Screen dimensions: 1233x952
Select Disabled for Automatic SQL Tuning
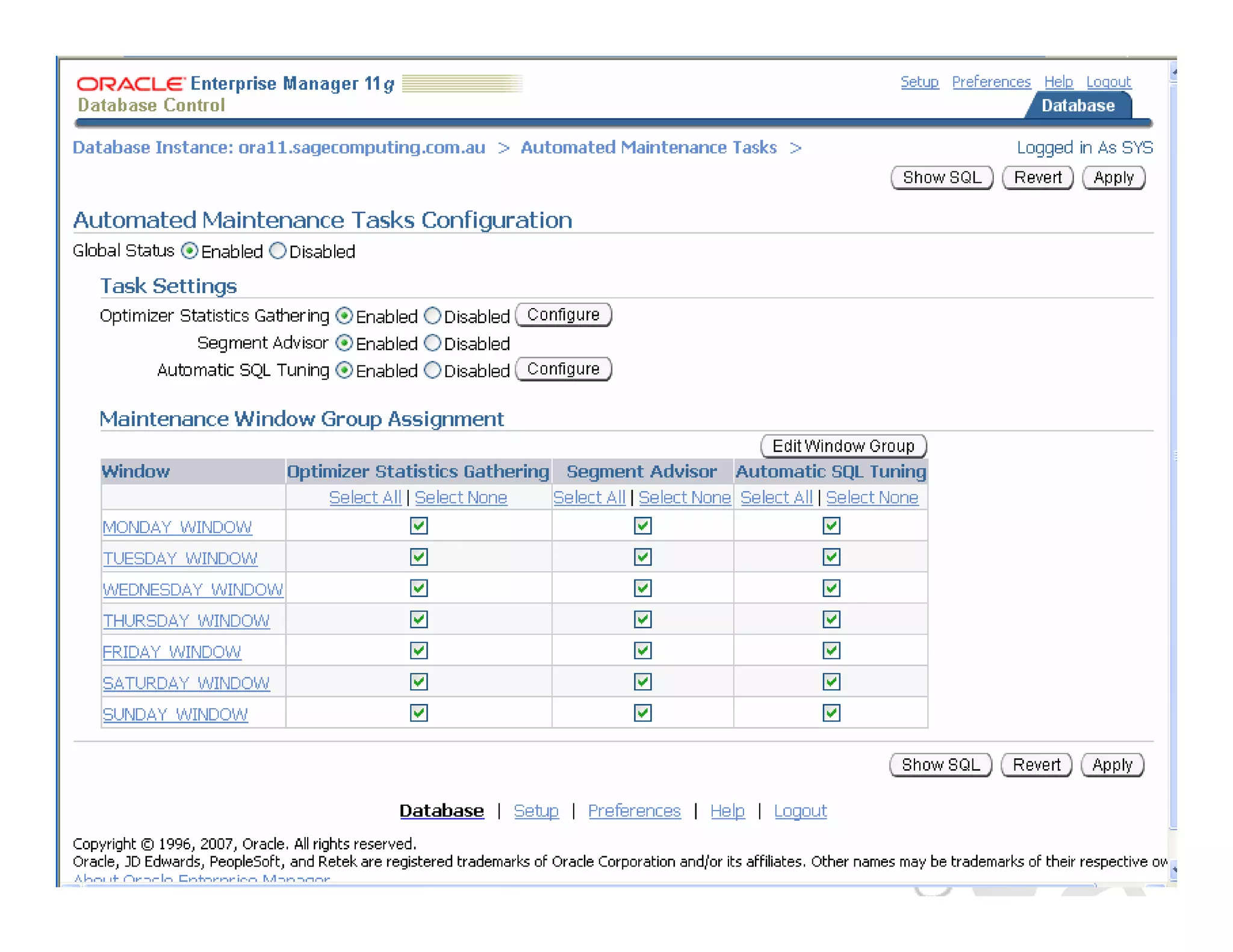tap(432, 370)
